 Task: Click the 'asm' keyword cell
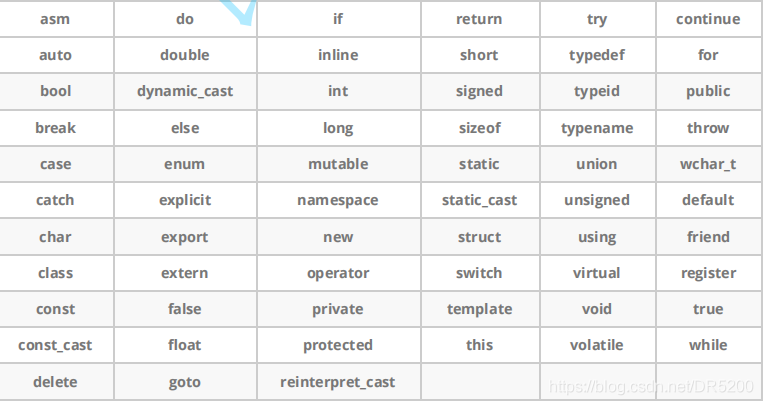(x=55, y=19)
